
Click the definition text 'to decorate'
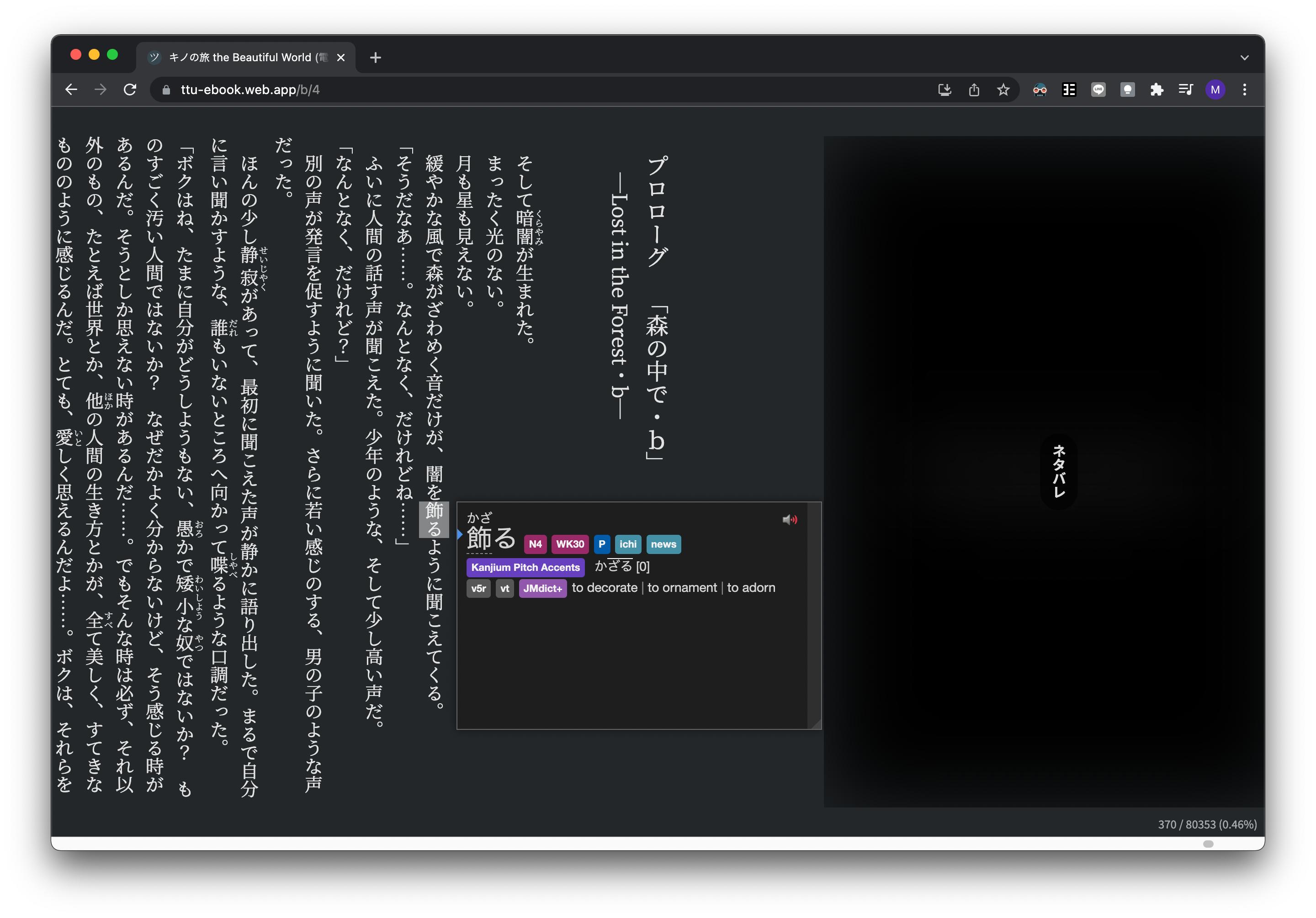pyautogui.click(x=605, y=588)
